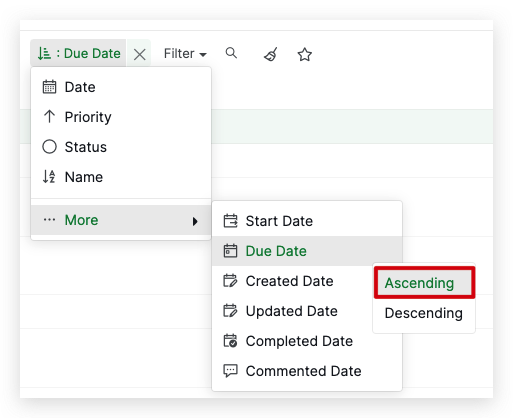Choose Priority from the sort menu

tap(121, 117)
